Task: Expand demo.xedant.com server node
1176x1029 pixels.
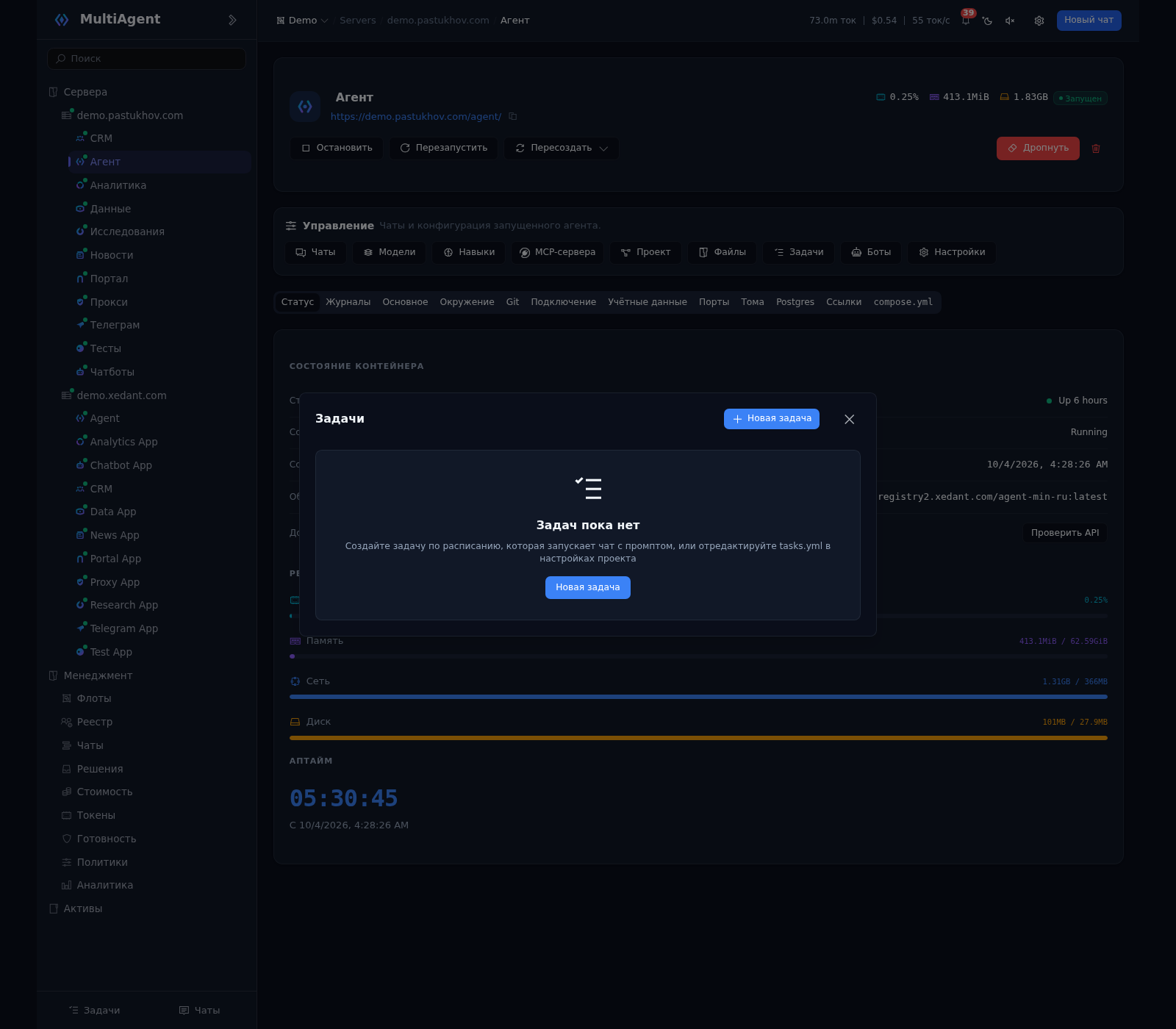Action: [x=121, y=395]
